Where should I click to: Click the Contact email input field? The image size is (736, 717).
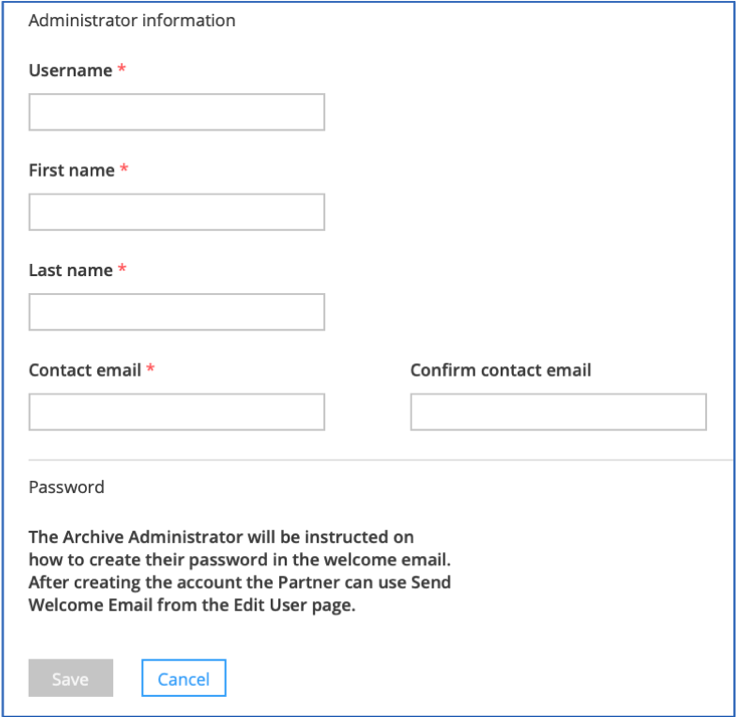point(176,412)
